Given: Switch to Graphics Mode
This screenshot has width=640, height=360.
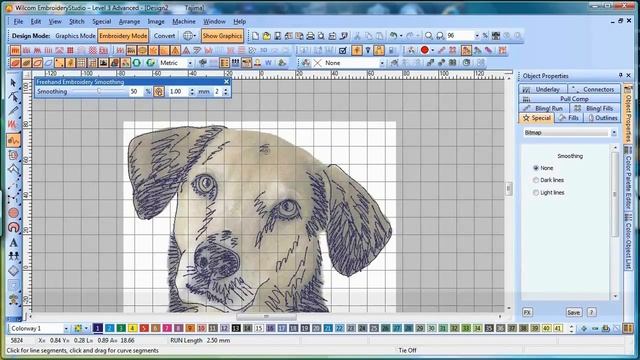Looking at the screenshot, I should pos(75,36).
